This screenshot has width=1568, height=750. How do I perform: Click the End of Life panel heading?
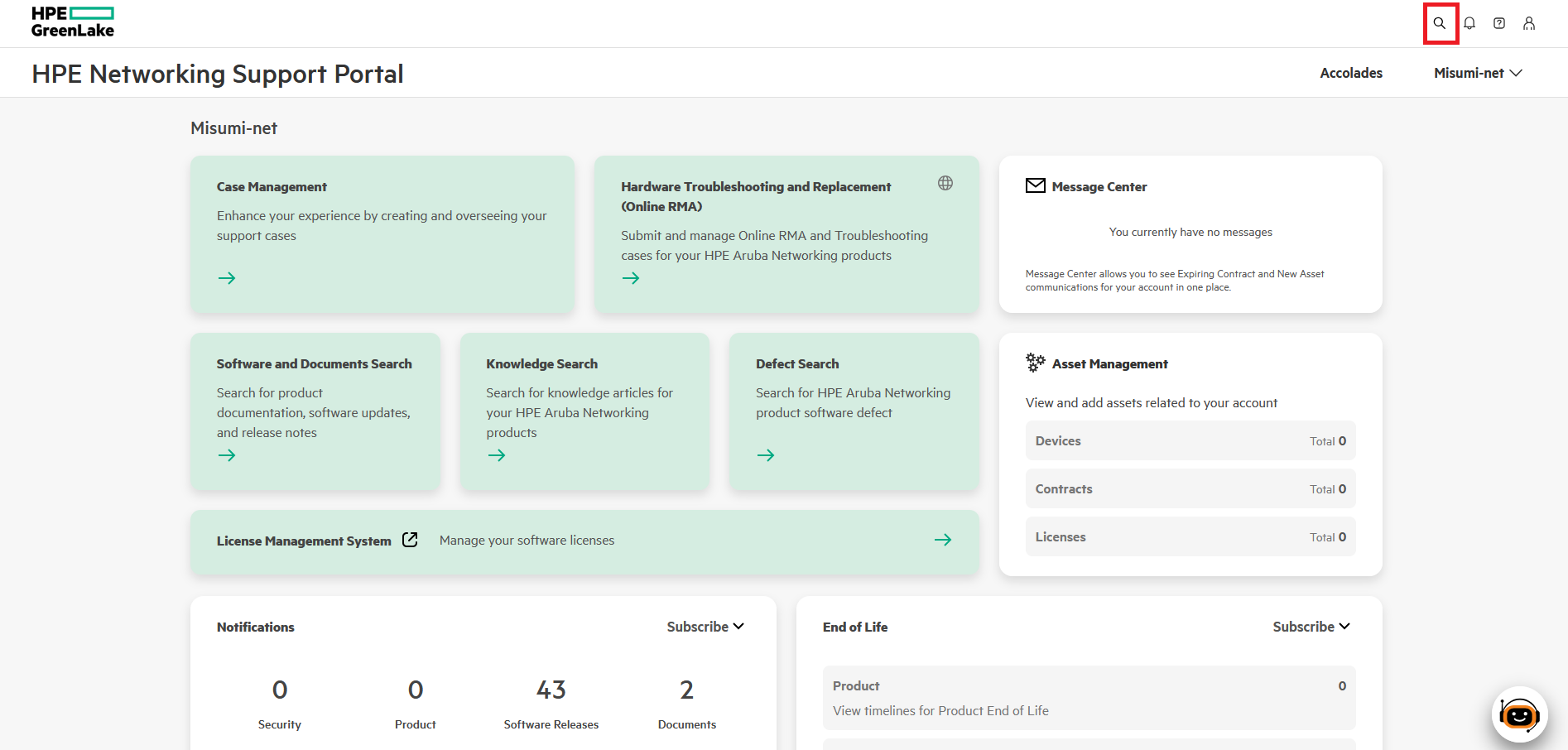pyautogui.click(x=855, y=627)
